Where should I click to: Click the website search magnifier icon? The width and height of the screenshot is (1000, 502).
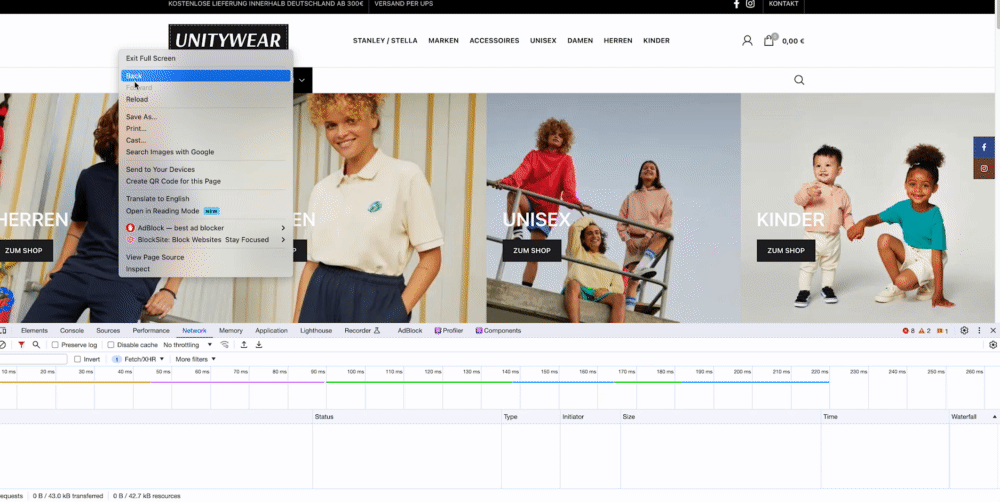click(799, 80)
